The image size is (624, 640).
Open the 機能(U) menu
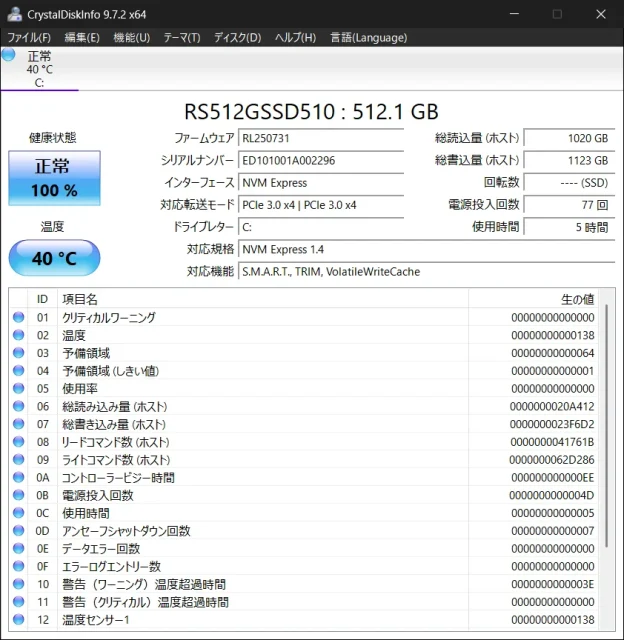[131, 37]
